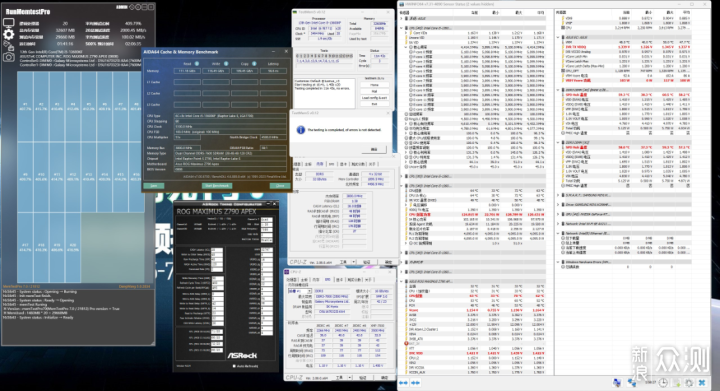Click the Close button in AIDA64 benchmark window
Image resolution: width=720 pixels, height=391 pixels.
[x=280, y=186]
